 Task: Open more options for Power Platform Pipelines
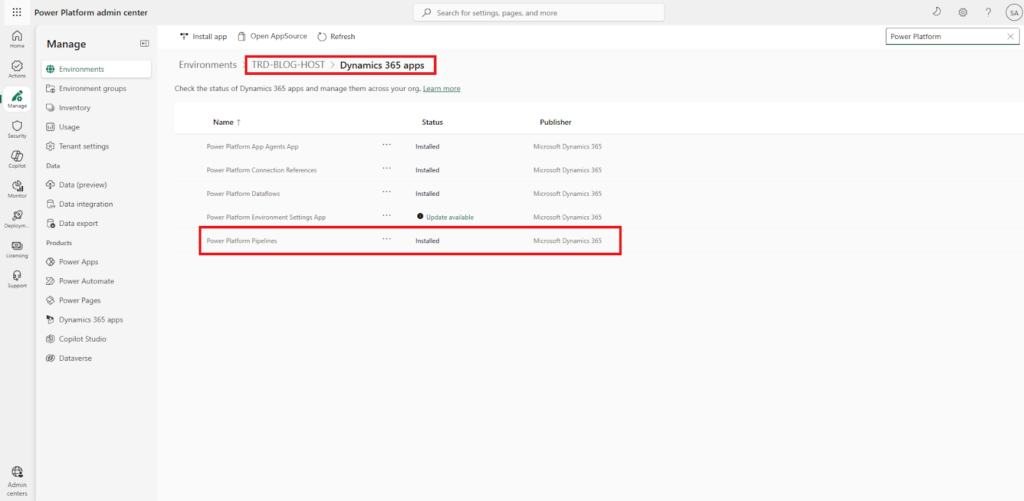pos(386,240)
